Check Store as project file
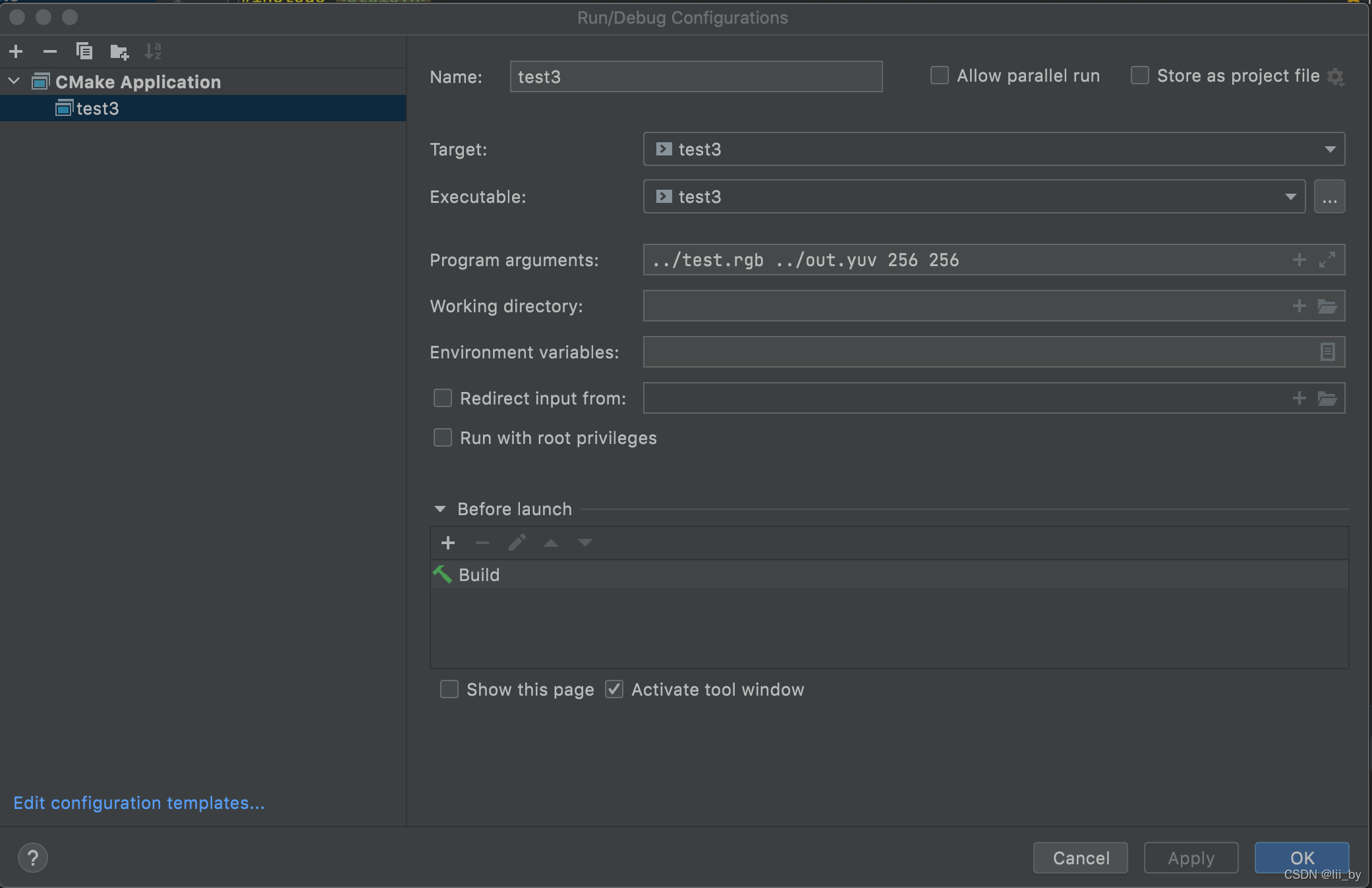 1140,76
